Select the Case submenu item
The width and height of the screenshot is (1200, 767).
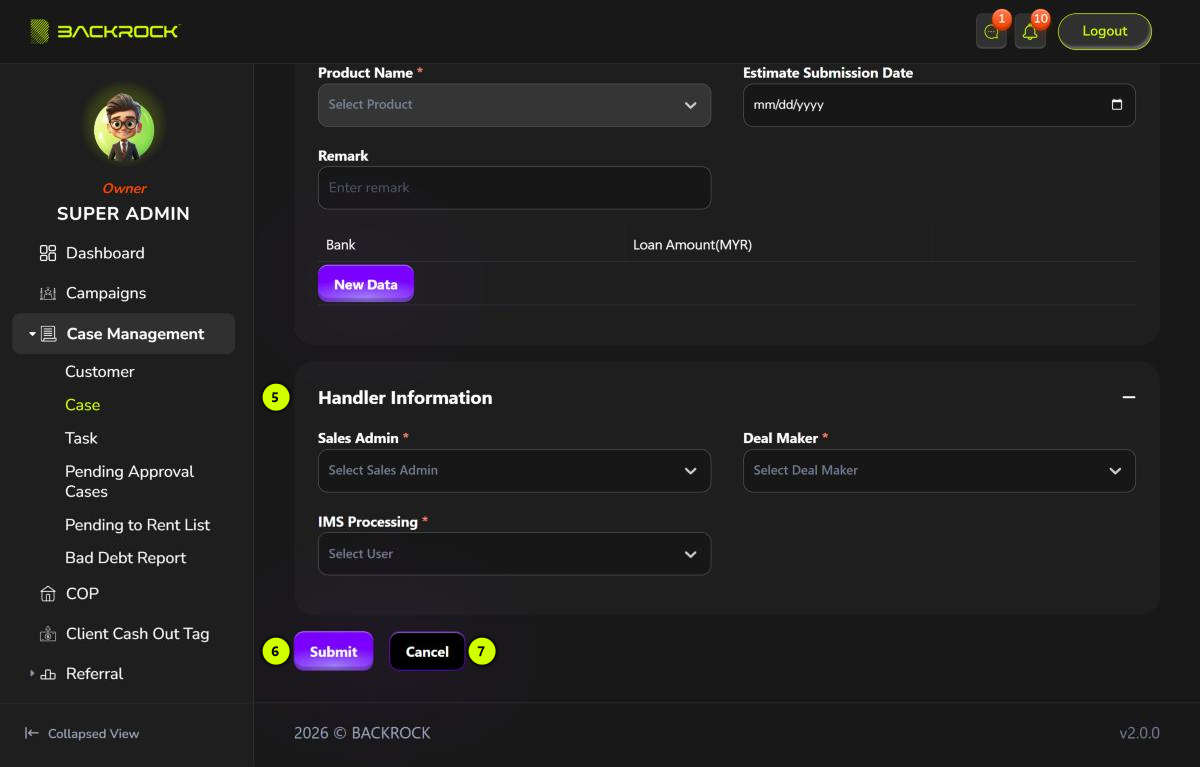click(83, 405)
